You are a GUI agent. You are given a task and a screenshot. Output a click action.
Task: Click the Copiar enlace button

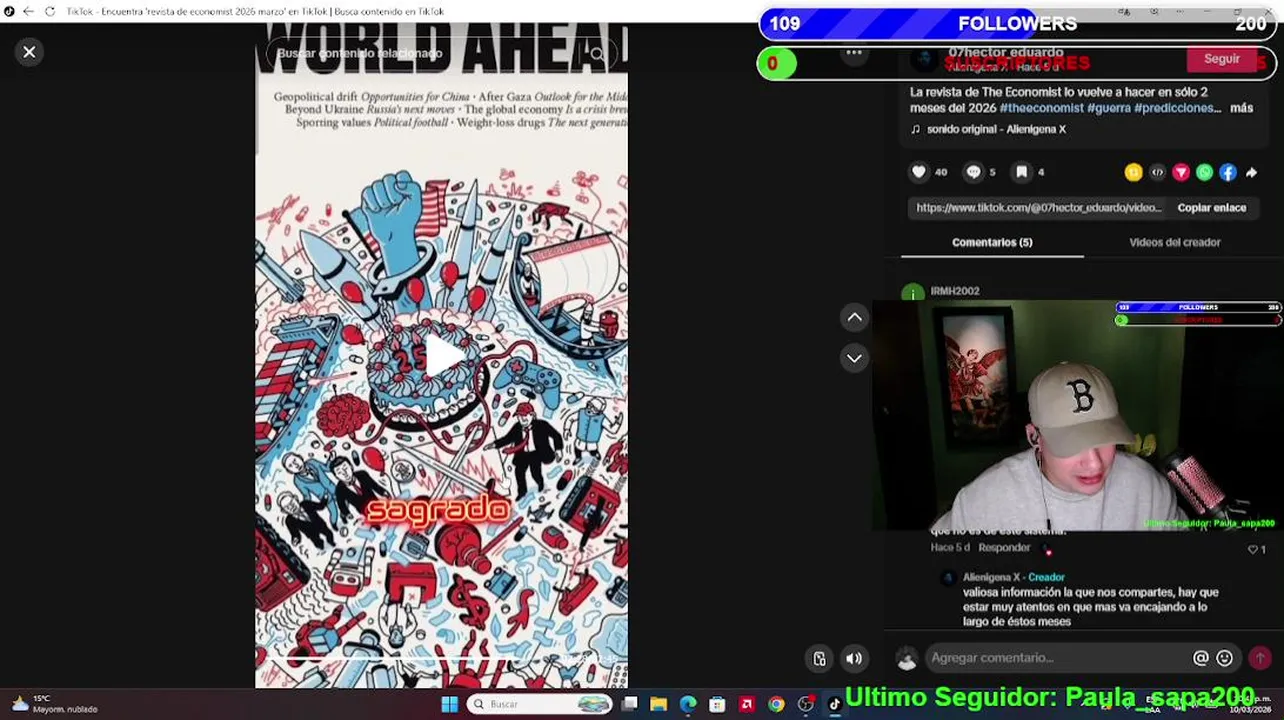coord(1211,208)
